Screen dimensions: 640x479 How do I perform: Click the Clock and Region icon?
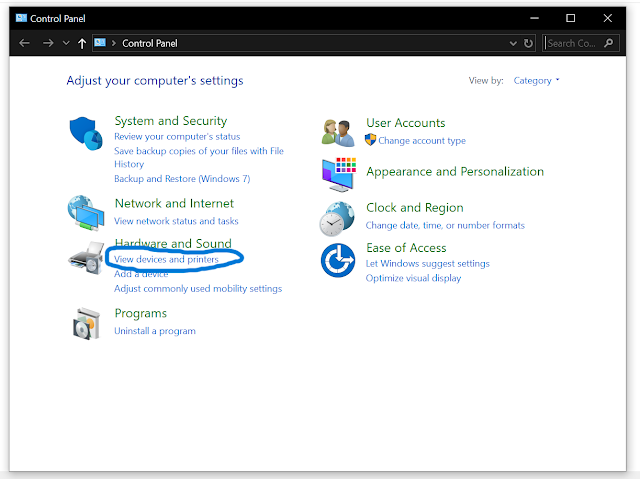click(x=337, y=219)
